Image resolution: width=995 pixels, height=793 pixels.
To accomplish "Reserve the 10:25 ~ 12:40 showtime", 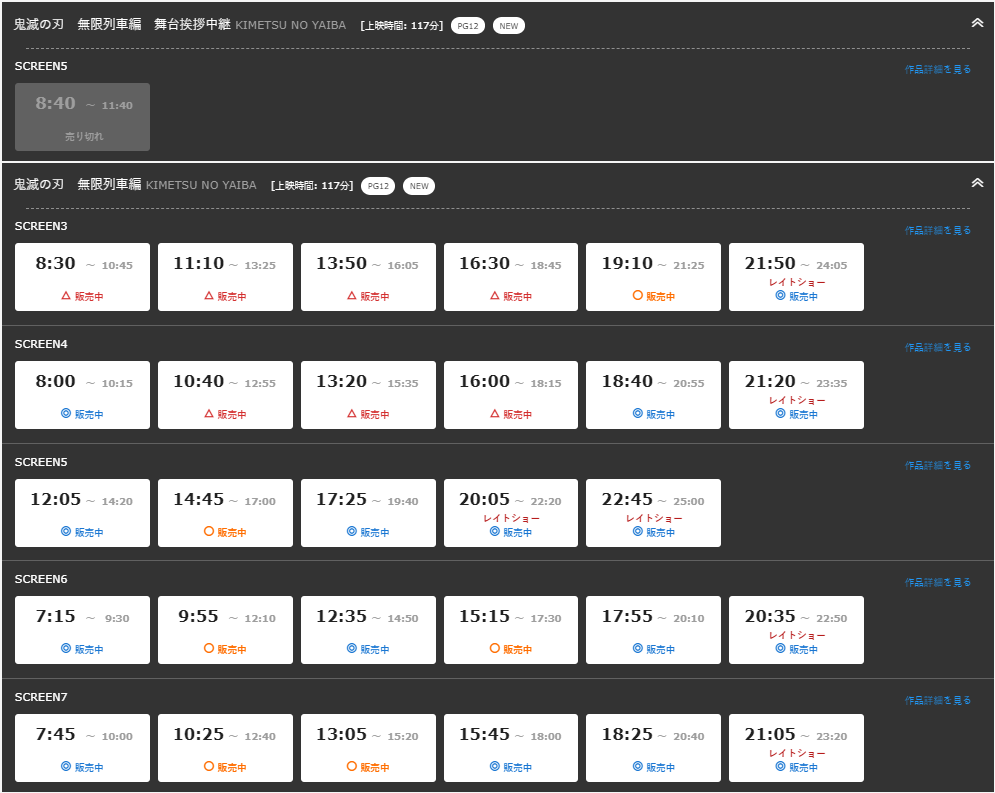I will point(225,747).
